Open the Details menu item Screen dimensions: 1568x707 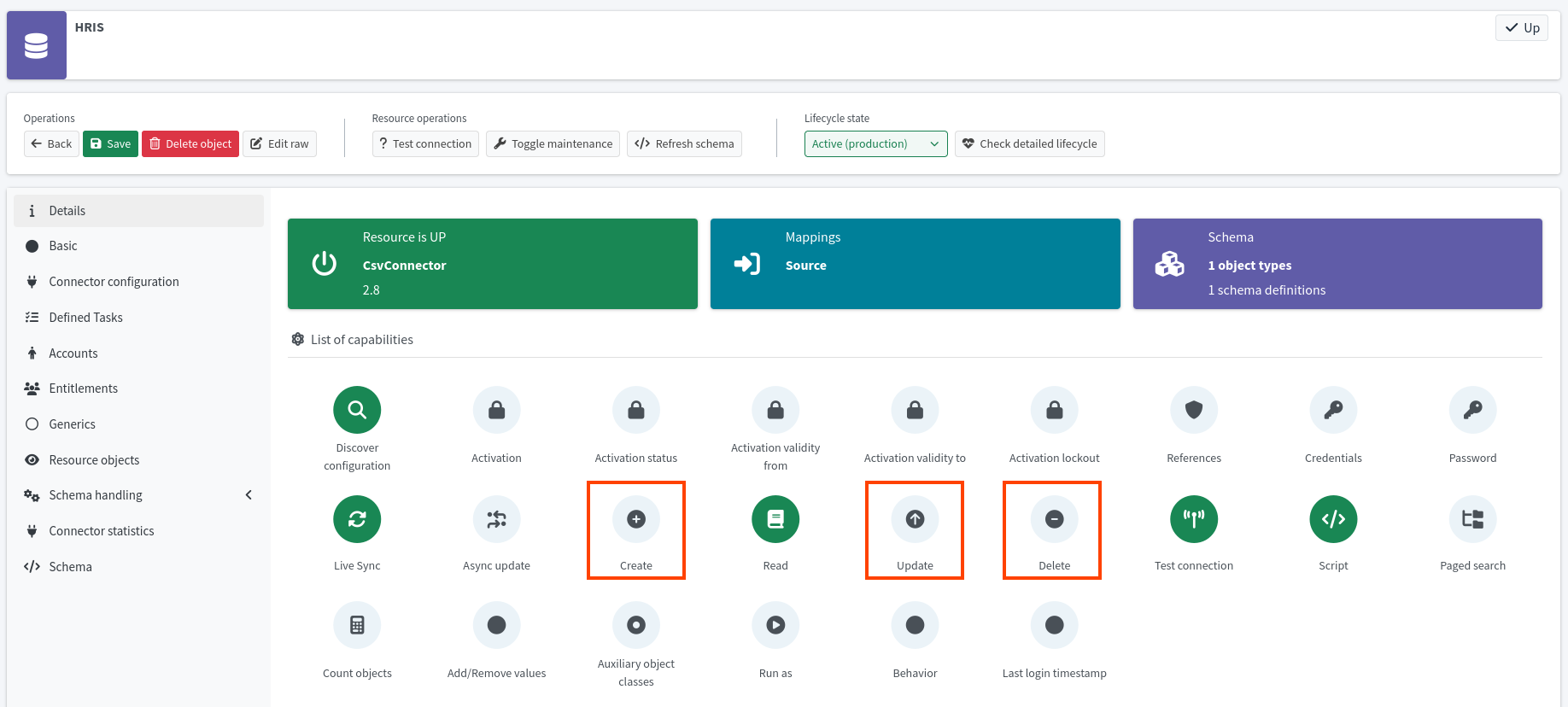point(138,211)
